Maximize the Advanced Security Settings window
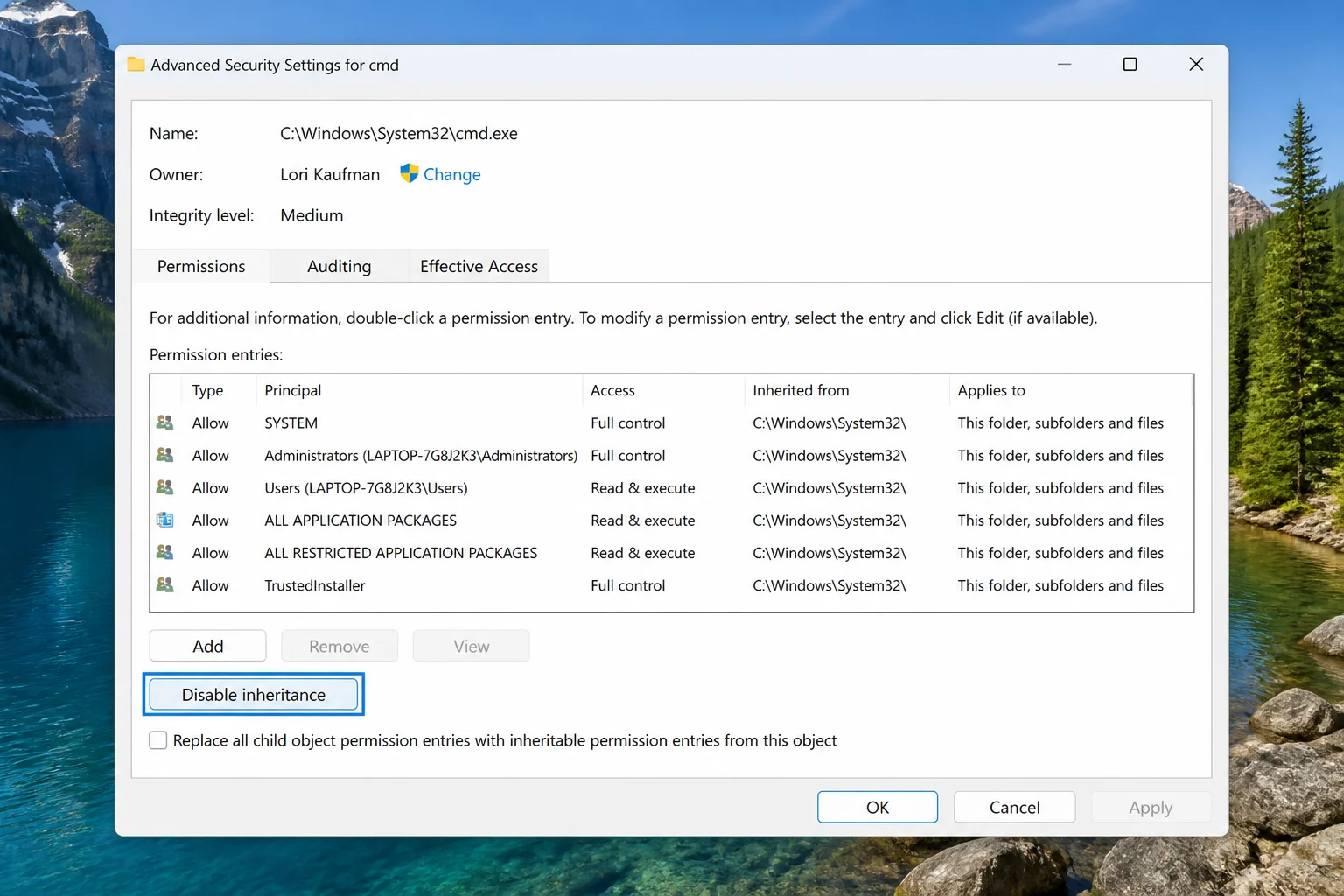The height and width of the screenshot is (896, 1344). [x=1130, y=64]
